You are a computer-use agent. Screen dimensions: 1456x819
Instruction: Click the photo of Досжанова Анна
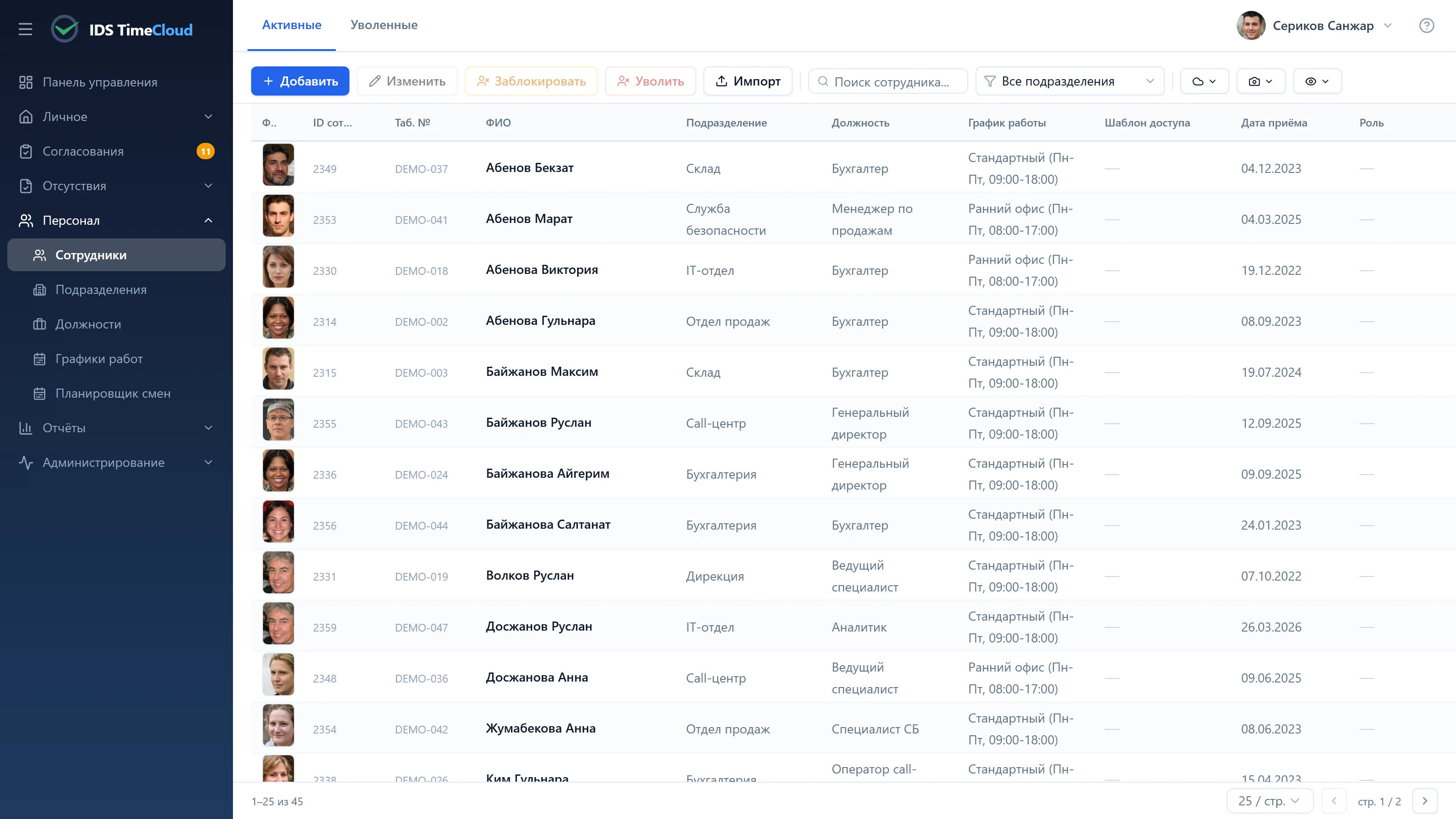point(278,674)
